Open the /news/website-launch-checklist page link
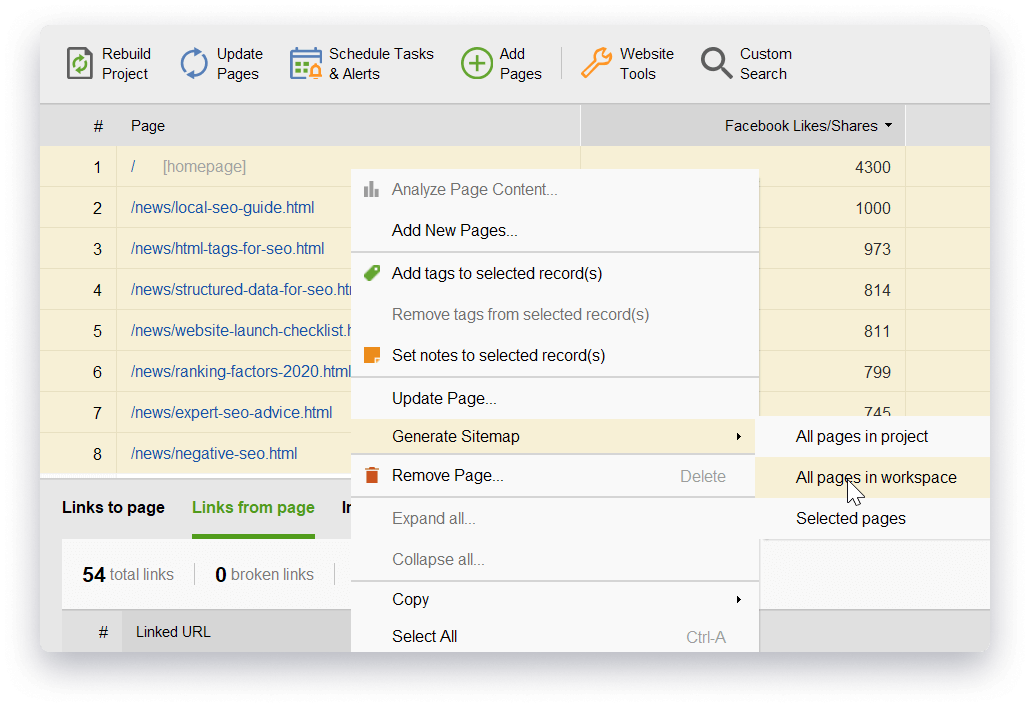This screenshot has height=707, width=1030. coord(240,331)
